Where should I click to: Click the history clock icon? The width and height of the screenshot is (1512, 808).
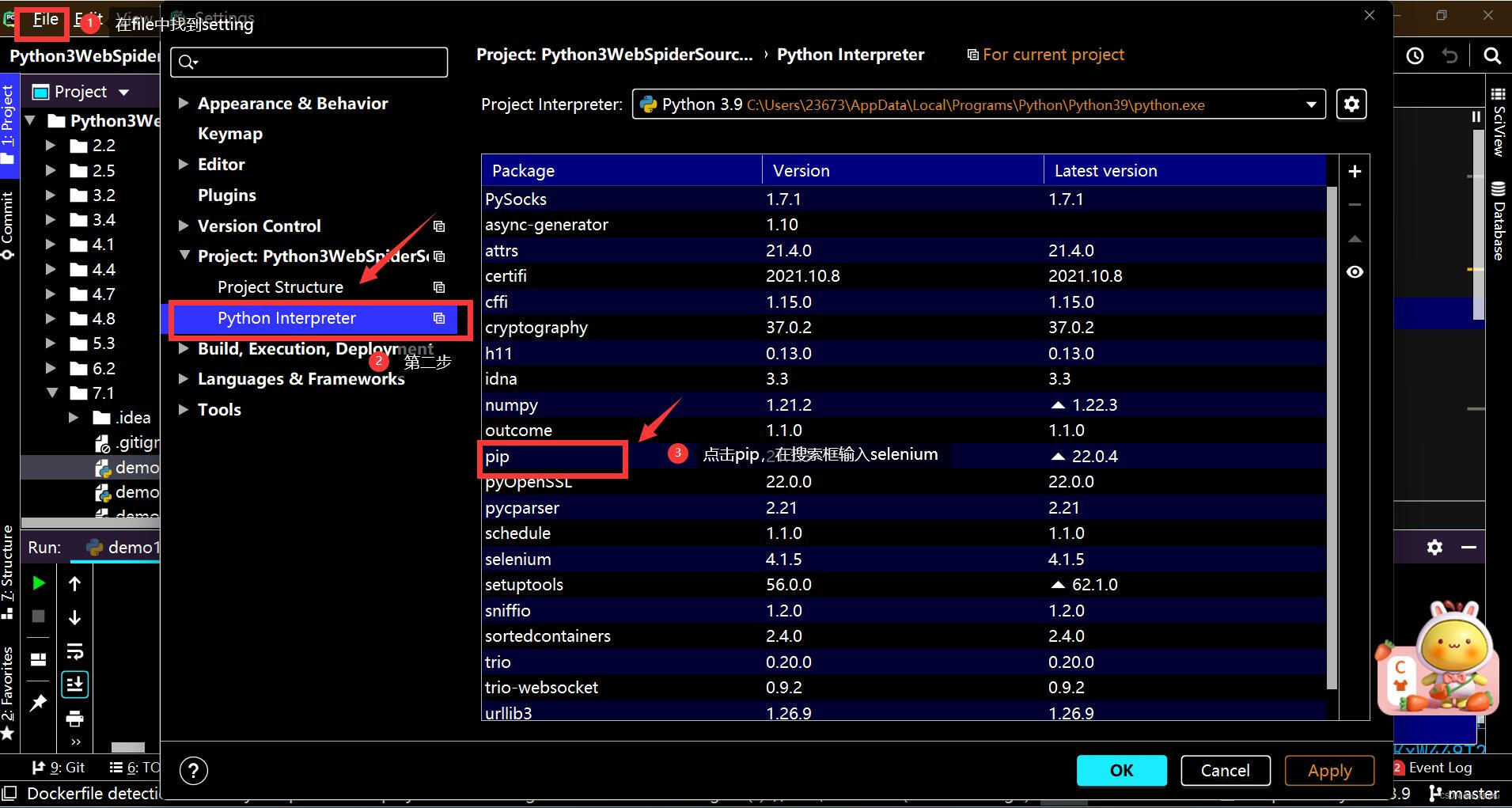[x=1415, y=56]
